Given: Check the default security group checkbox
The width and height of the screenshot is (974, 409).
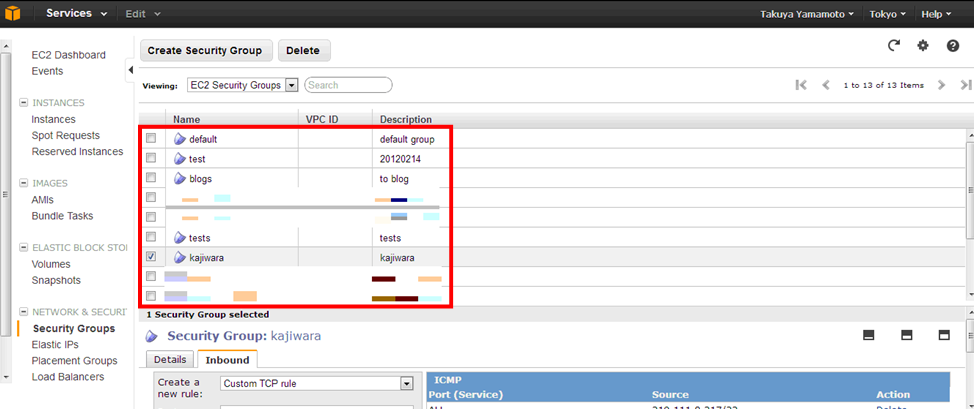Looking at the screenshot, I should click(x=151, y=139).
